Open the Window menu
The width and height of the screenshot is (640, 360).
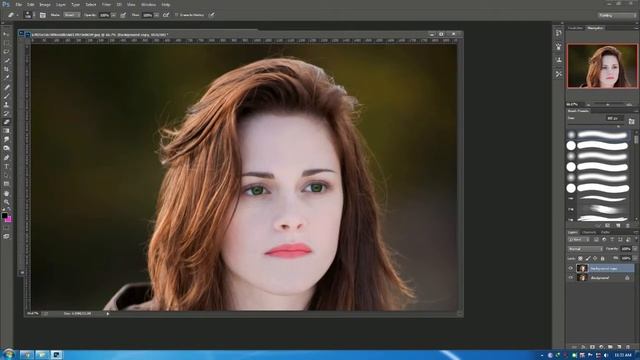click(148, 4)
